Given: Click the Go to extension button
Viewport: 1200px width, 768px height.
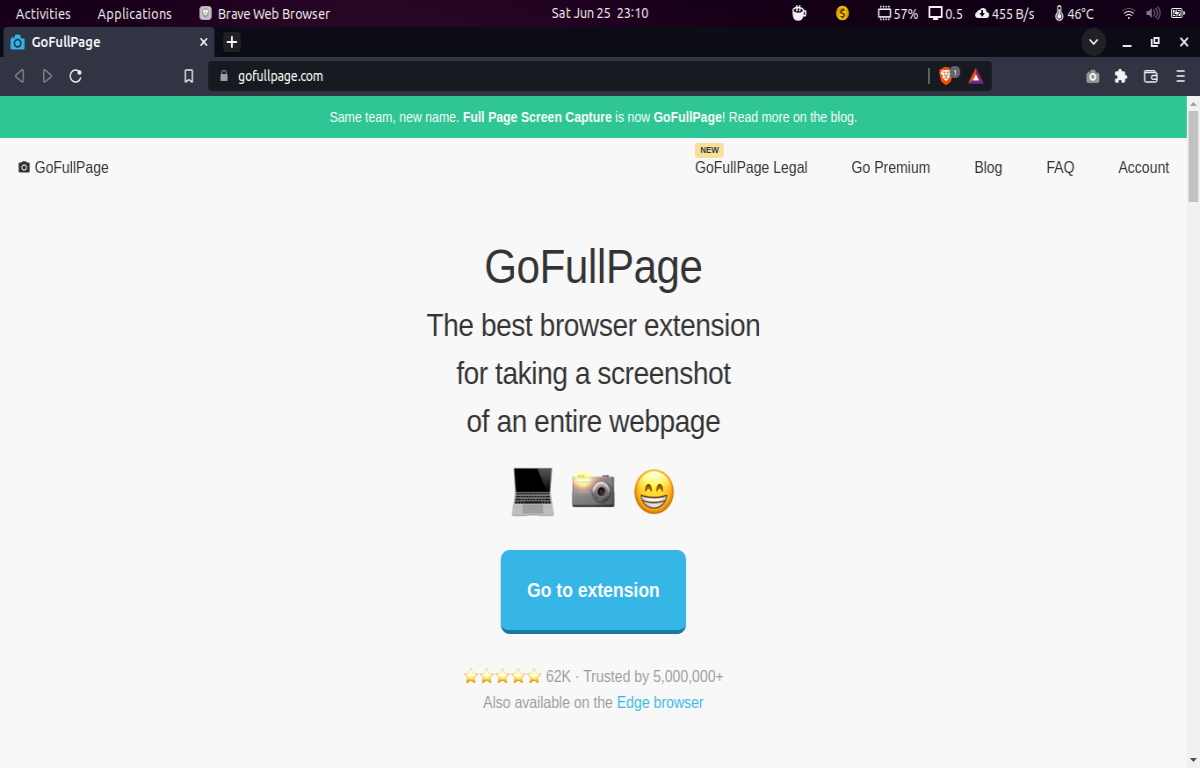Looking at the screenshot, I should click(593, 591).
